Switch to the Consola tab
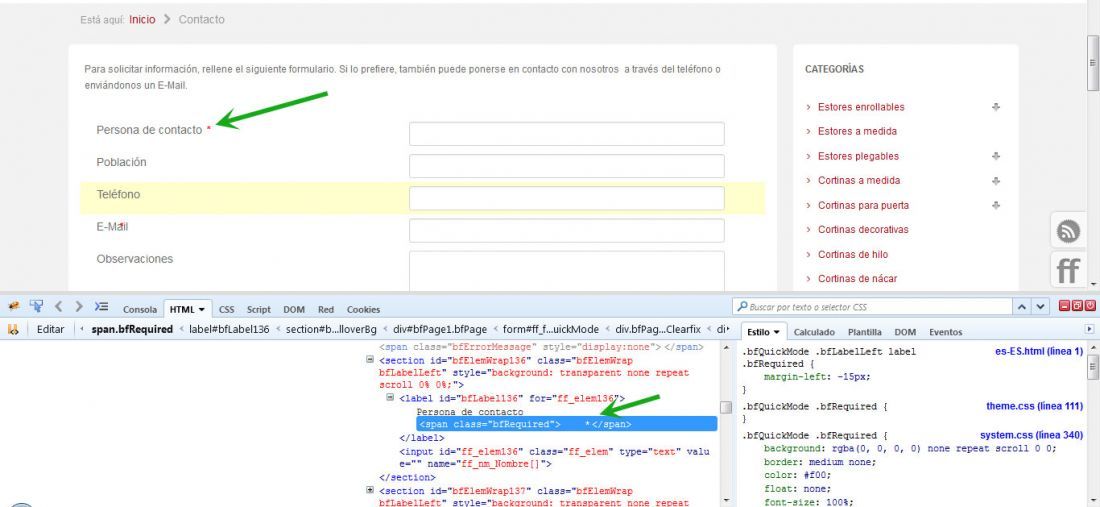This screenshot has height=507, width=1100. [140, 309]
